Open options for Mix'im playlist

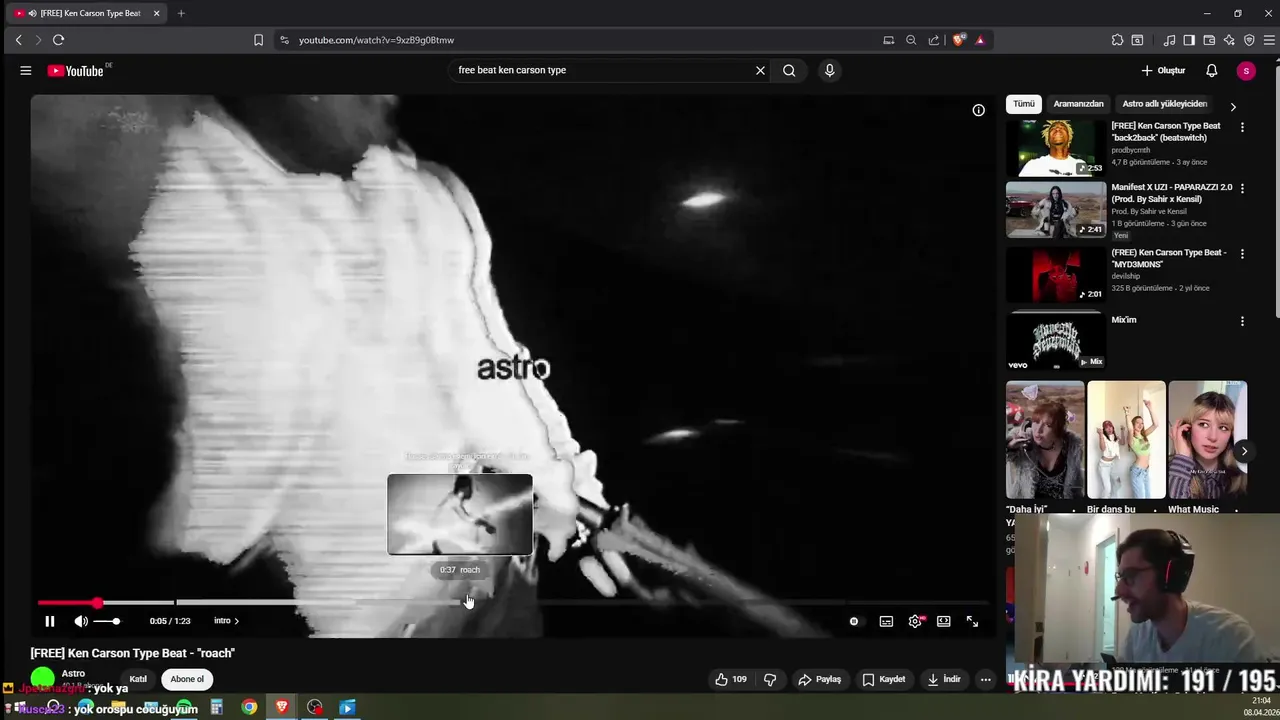click(x=1242, y=321)
